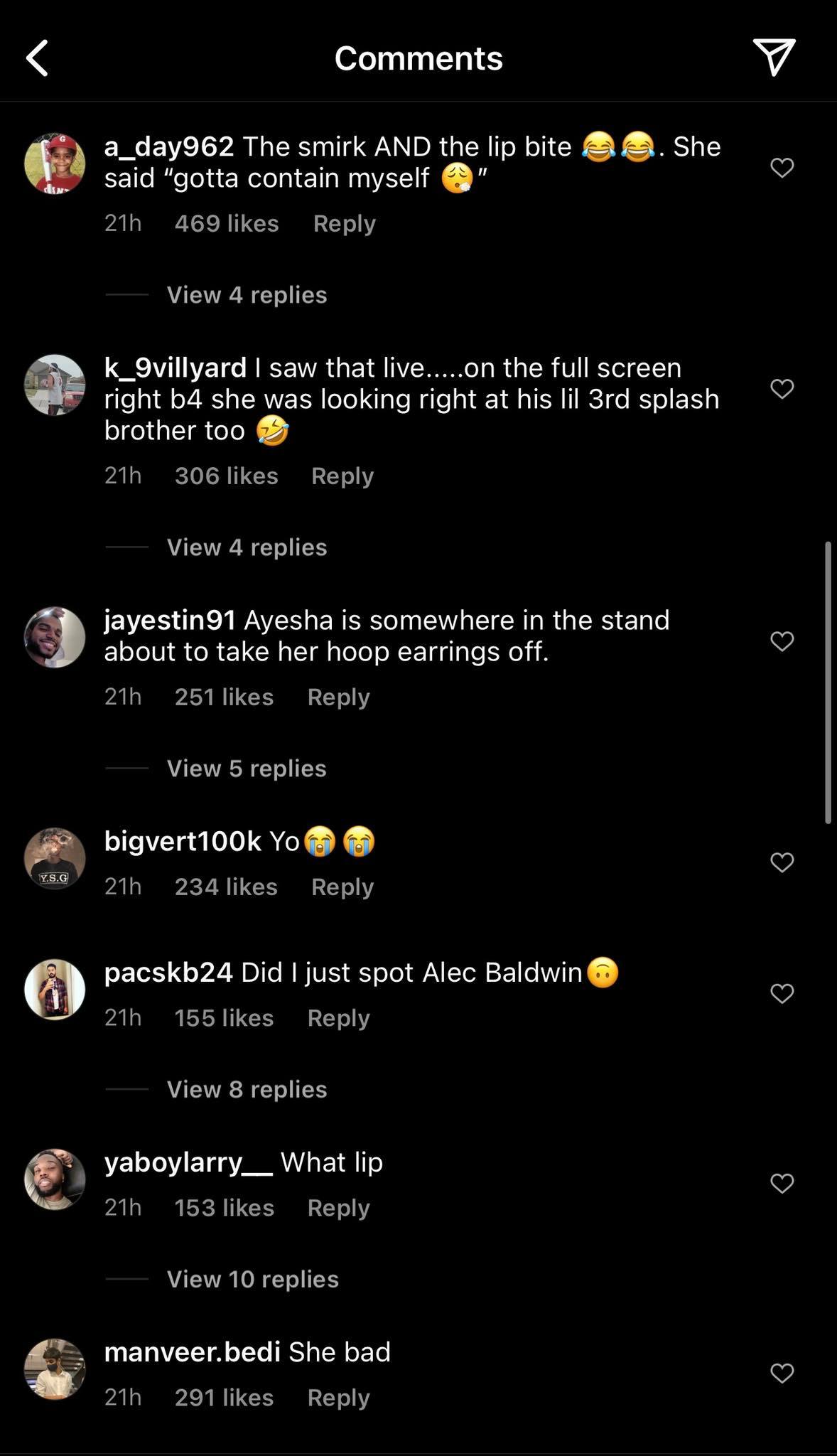Screen dimensions: 837x1456
Task: Tap the back arrow icon
Action: point(38,58)
